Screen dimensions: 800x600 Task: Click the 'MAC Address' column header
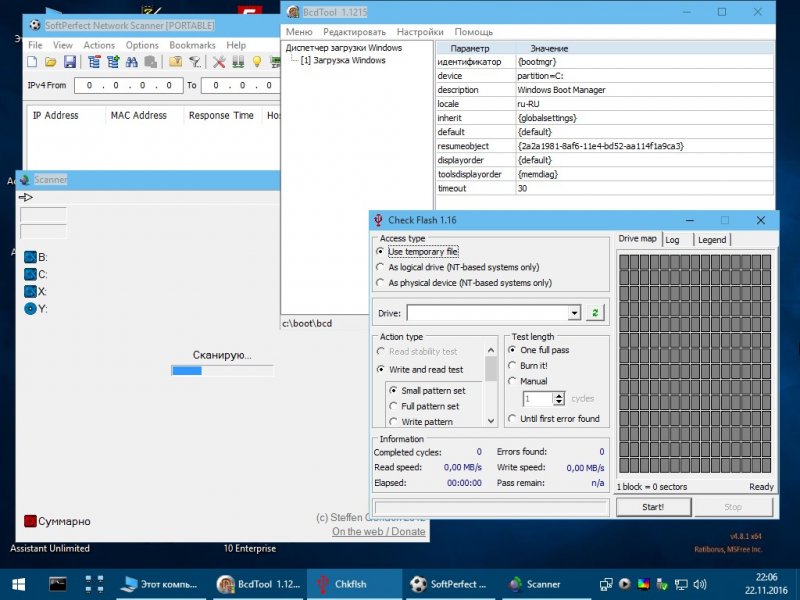[x=139, y=115]
